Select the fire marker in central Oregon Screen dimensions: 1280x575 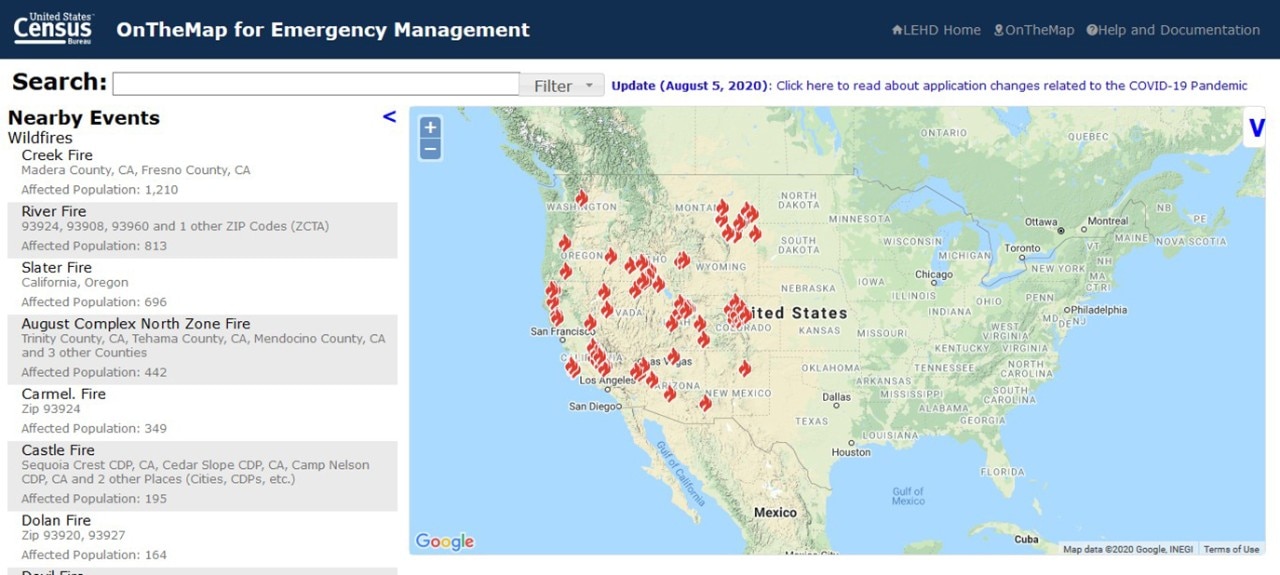click(x=610, y=256)
